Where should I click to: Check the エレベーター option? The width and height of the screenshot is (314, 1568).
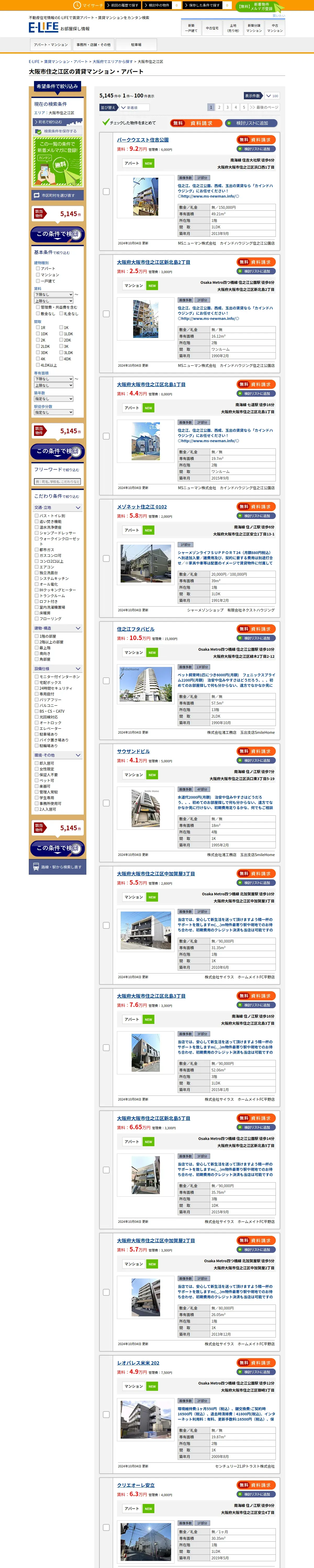[x=37, y=729]
